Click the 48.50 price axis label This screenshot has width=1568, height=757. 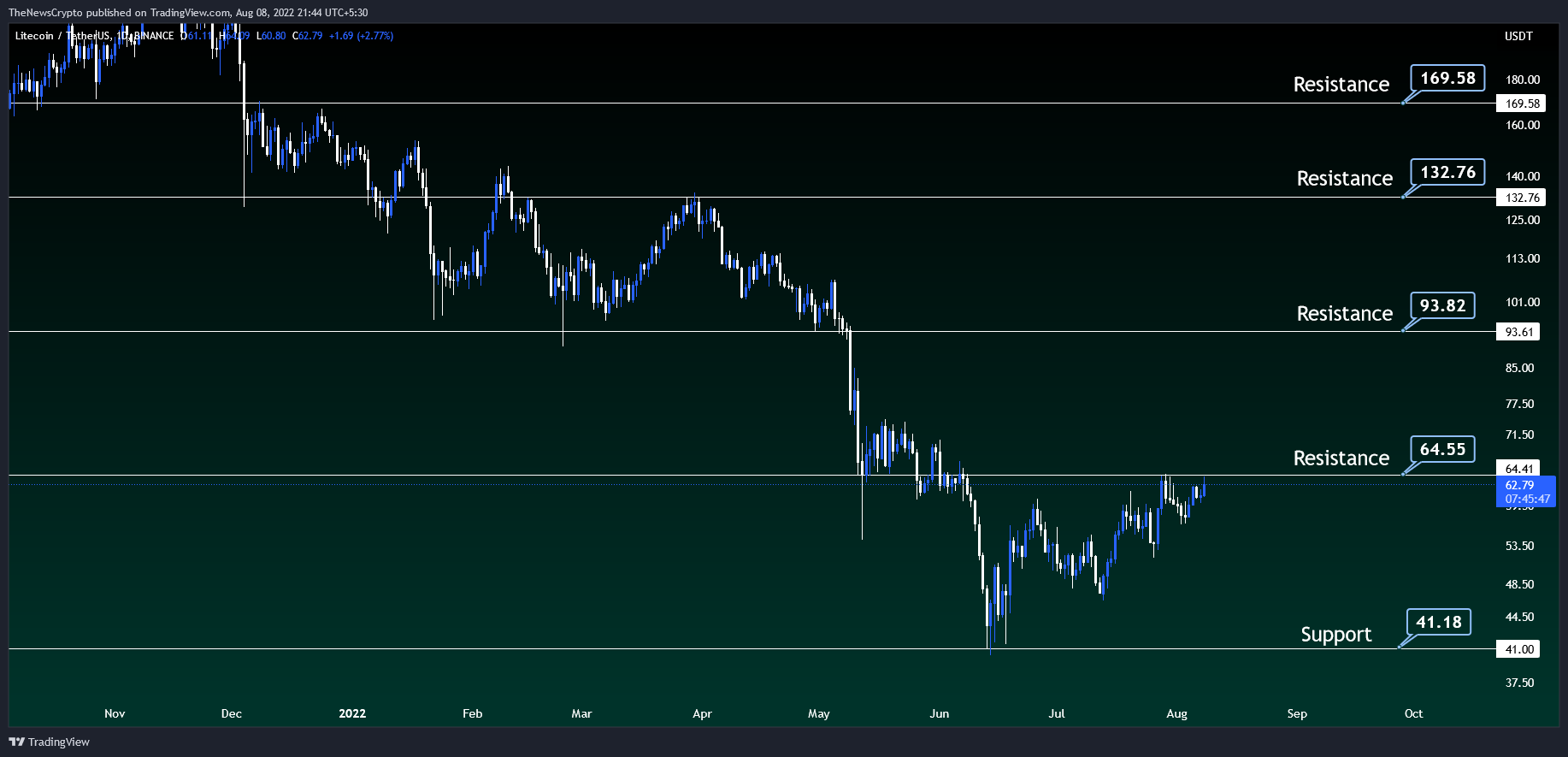click(1519, 584)
